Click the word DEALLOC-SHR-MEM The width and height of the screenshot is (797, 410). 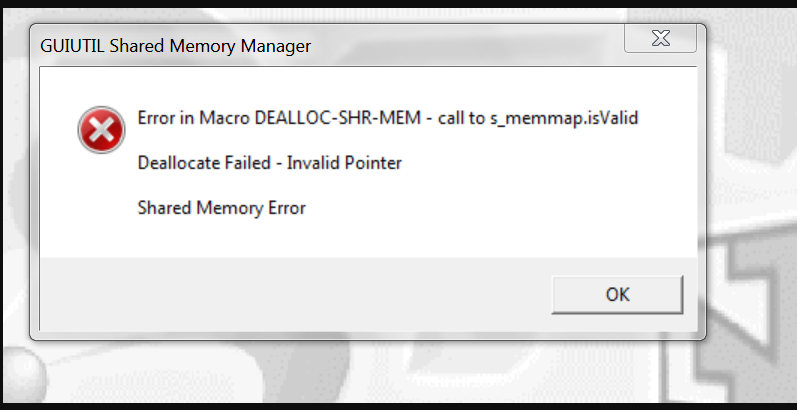point(338,118)
